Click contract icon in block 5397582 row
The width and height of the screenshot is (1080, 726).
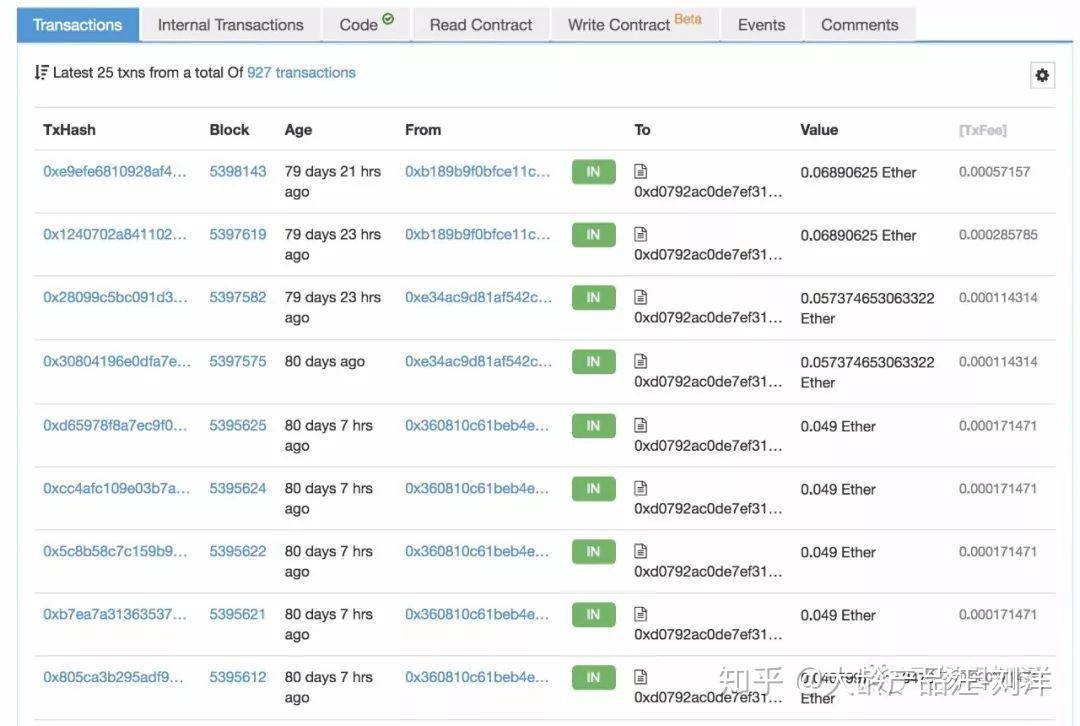pyautogui.click(x=641, y=297)
